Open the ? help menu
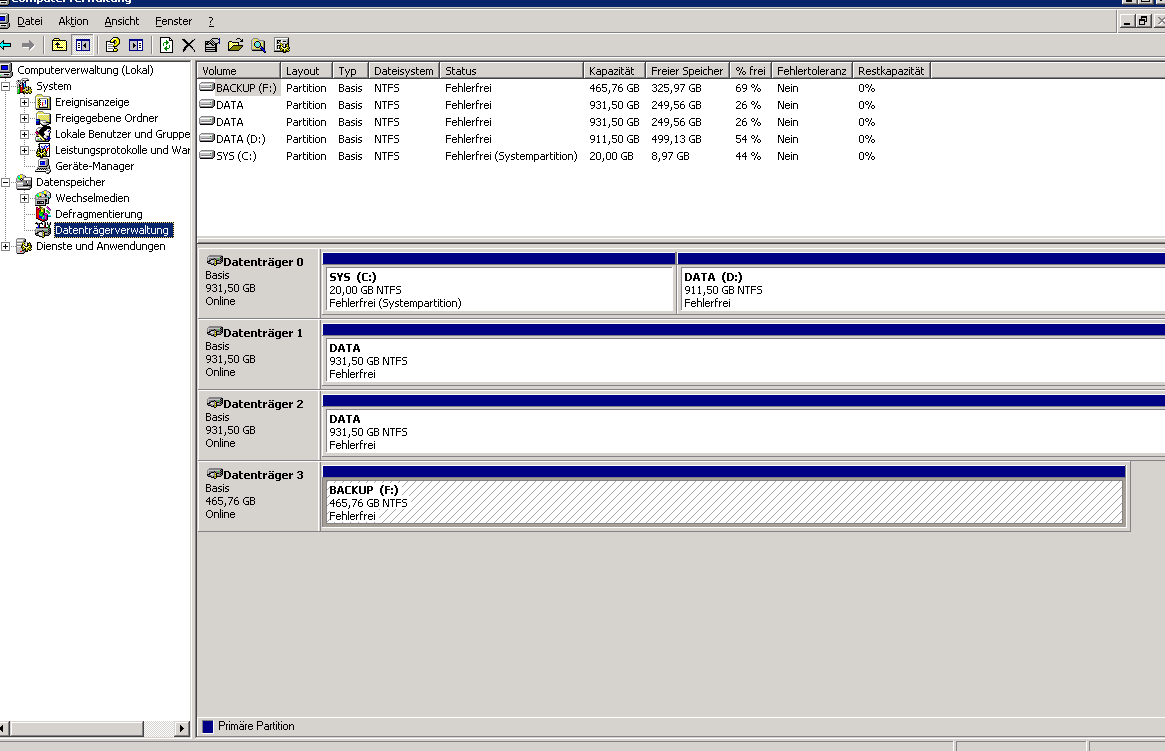Viewport: 1165px width, 751px height. click(211, 22)
